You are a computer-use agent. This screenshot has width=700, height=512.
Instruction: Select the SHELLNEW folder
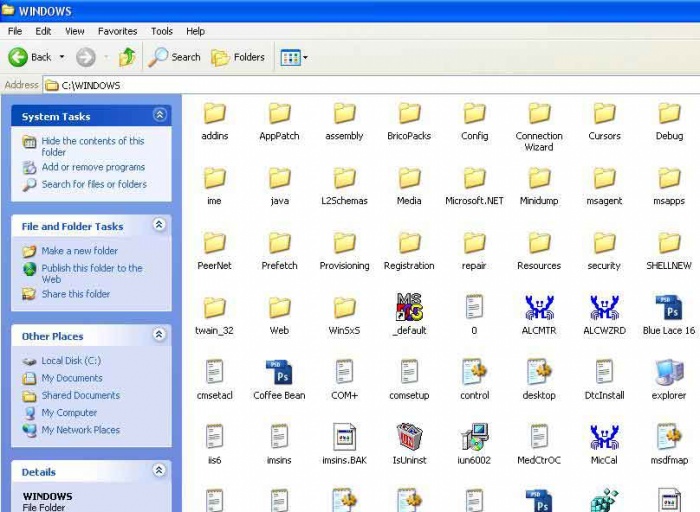pos(669,251)
